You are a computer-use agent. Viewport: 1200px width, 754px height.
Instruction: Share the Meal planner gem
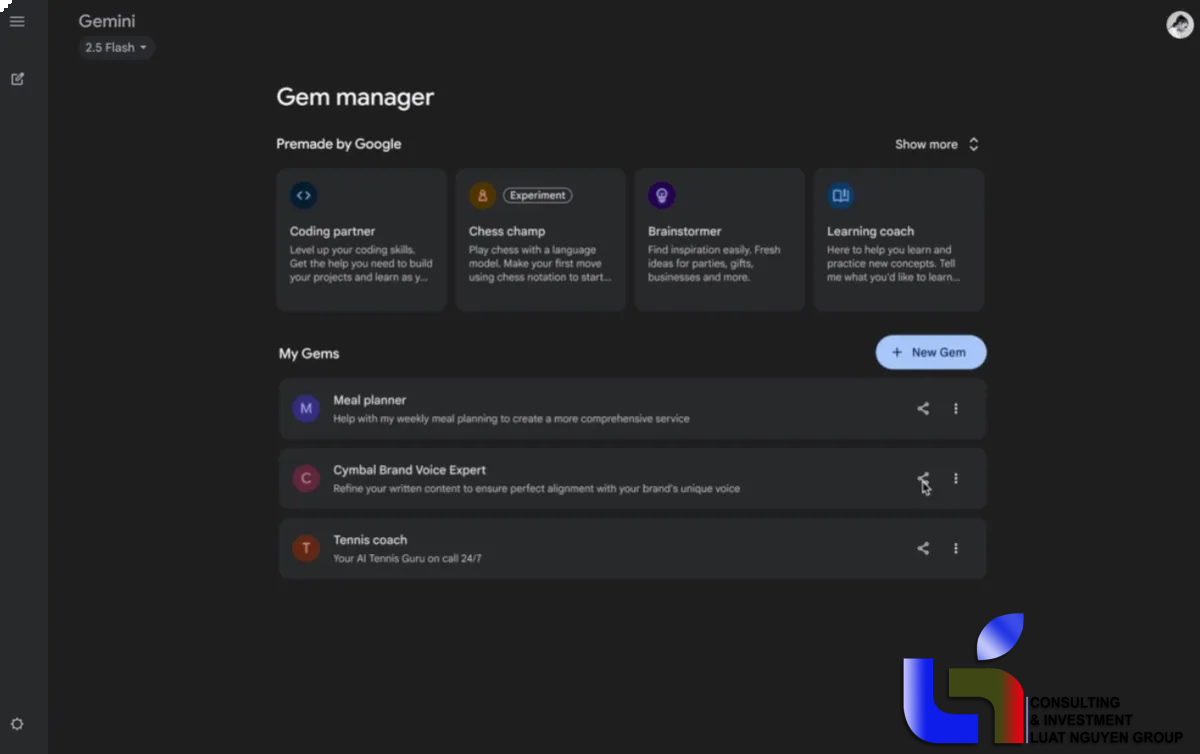tap(923, 408)
